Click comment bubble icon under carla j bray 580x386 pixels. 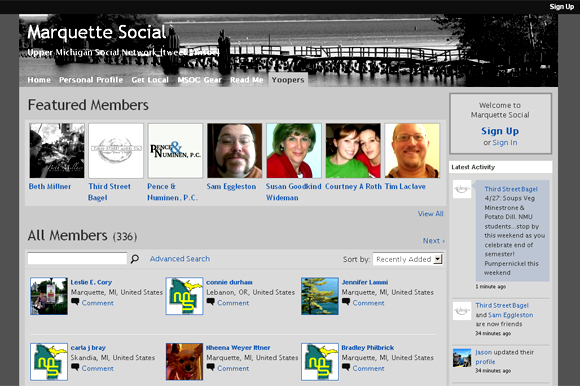tap(75, 368)
